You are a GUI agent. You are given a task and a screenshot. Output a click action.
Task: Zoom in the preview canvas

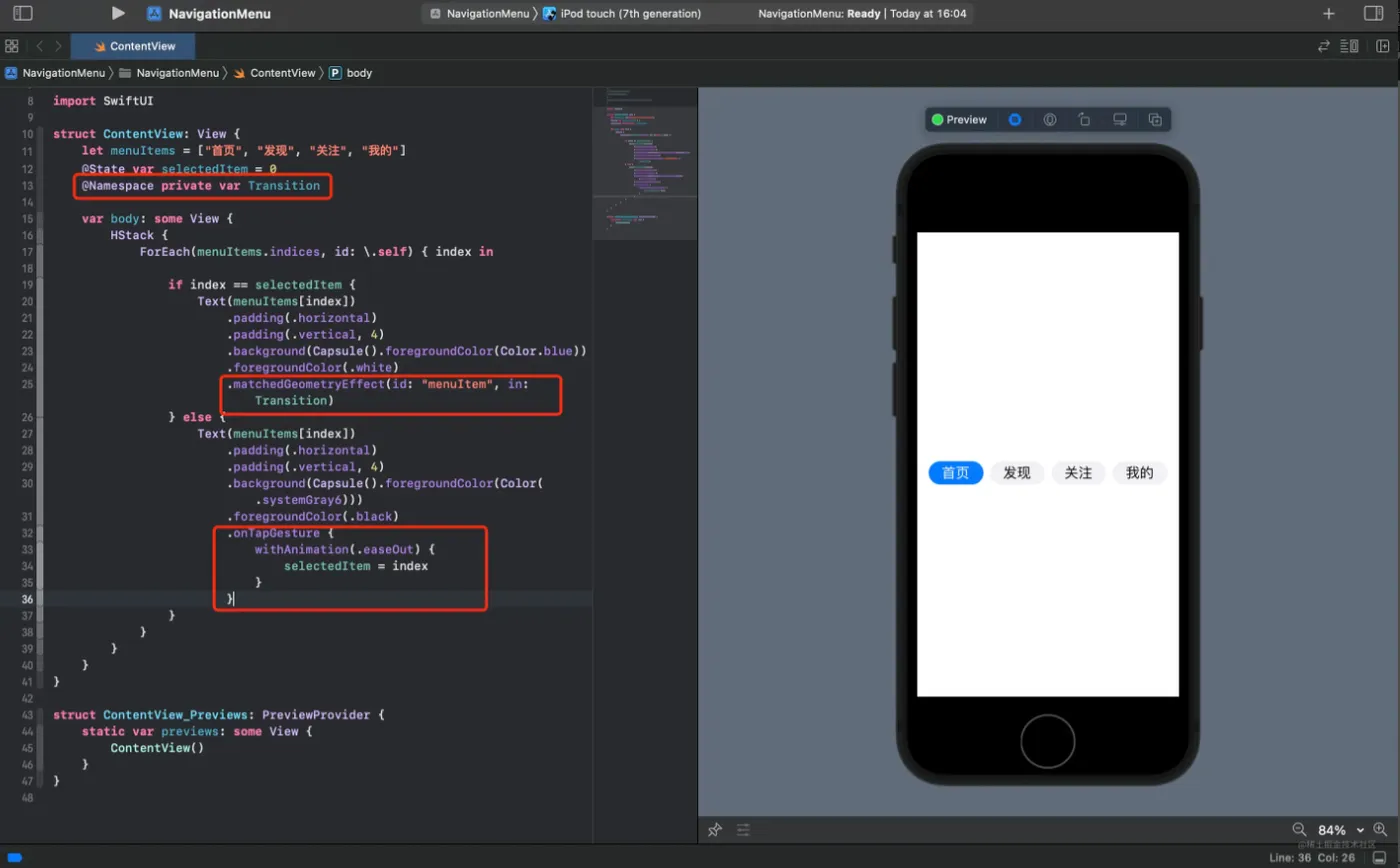click(x=1380, y=830)
